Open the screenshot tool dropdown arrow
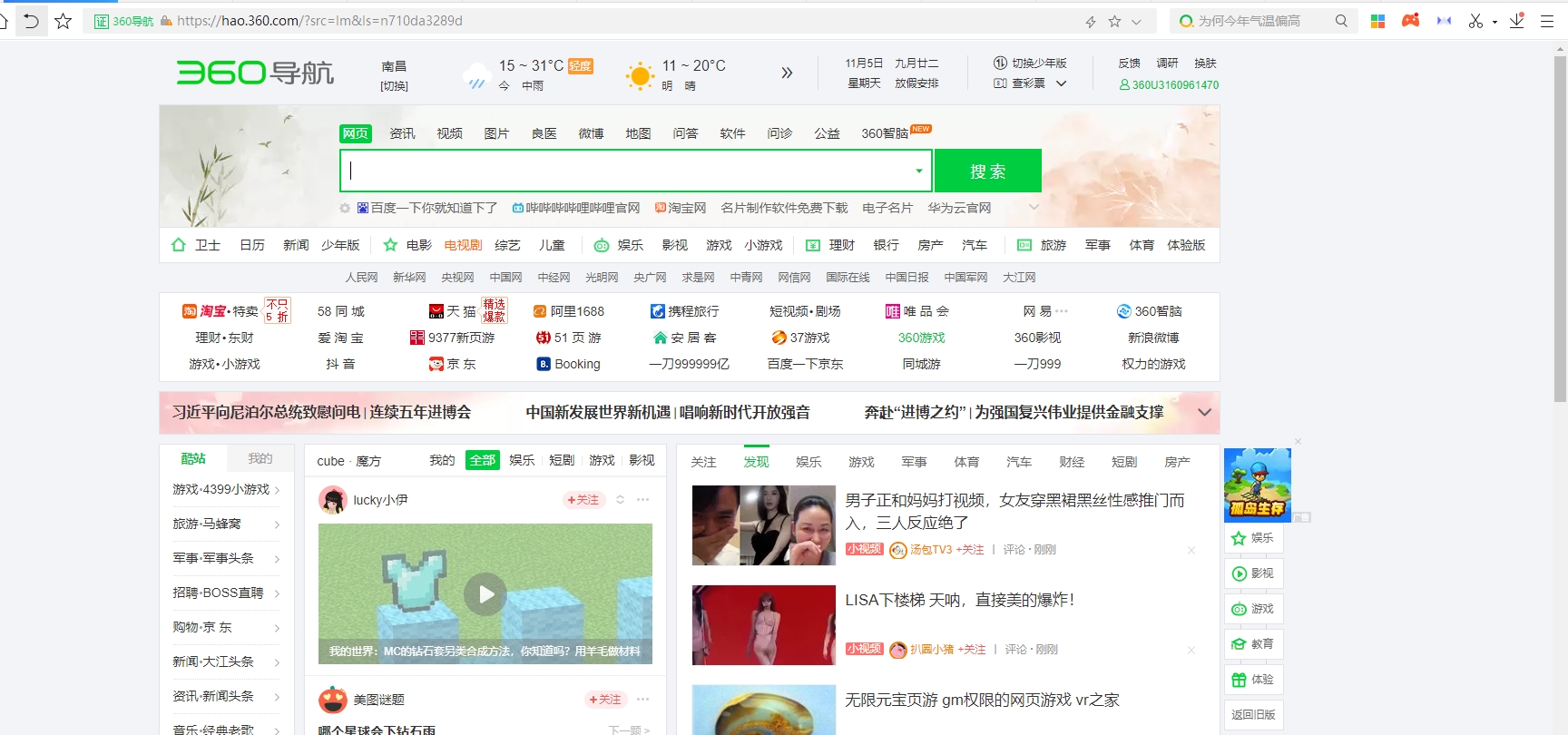 pyautogui.click(x=1494, y=22)
